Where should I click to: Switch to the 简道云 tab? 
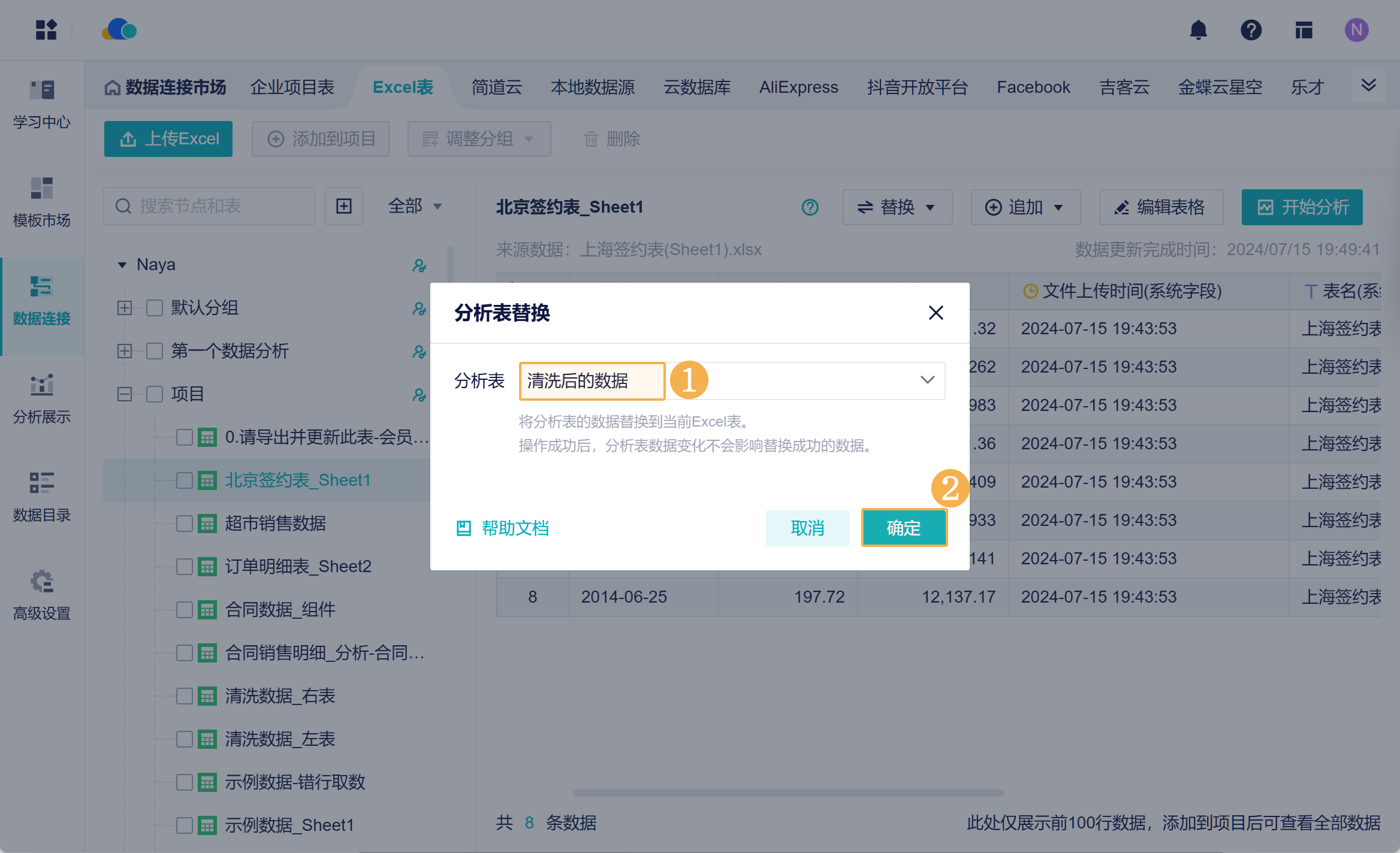coord(496,87)
